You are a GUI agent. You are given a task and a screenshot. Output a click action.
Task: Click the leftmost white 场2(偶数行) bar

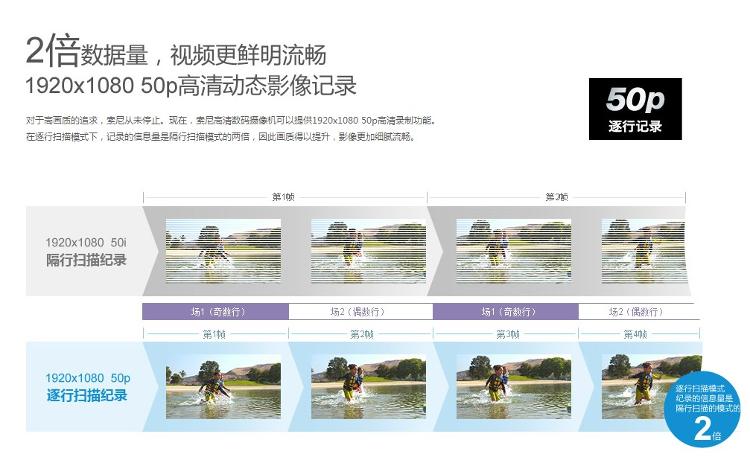360,312
